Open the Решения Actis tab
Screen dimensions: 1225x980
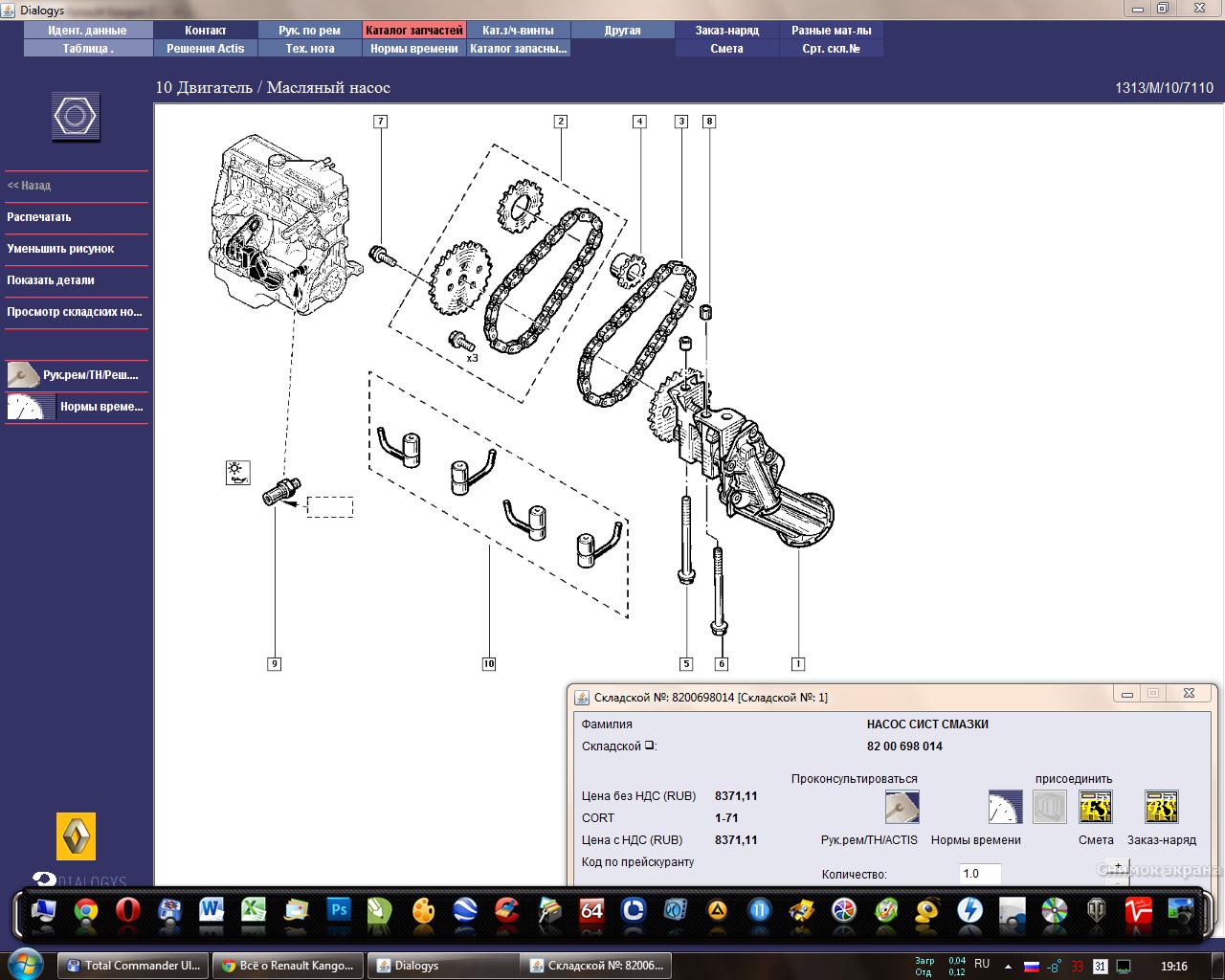click(x=206, y=49)
